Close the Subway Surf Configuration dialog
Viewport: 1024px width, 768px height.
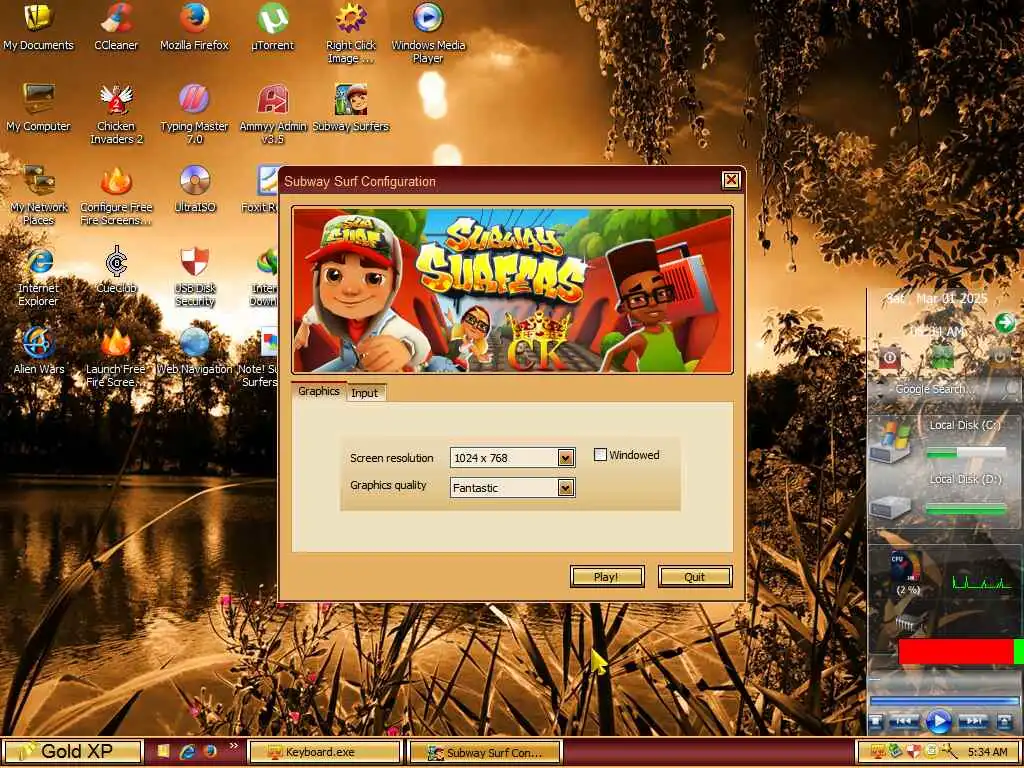coord(731,180)
